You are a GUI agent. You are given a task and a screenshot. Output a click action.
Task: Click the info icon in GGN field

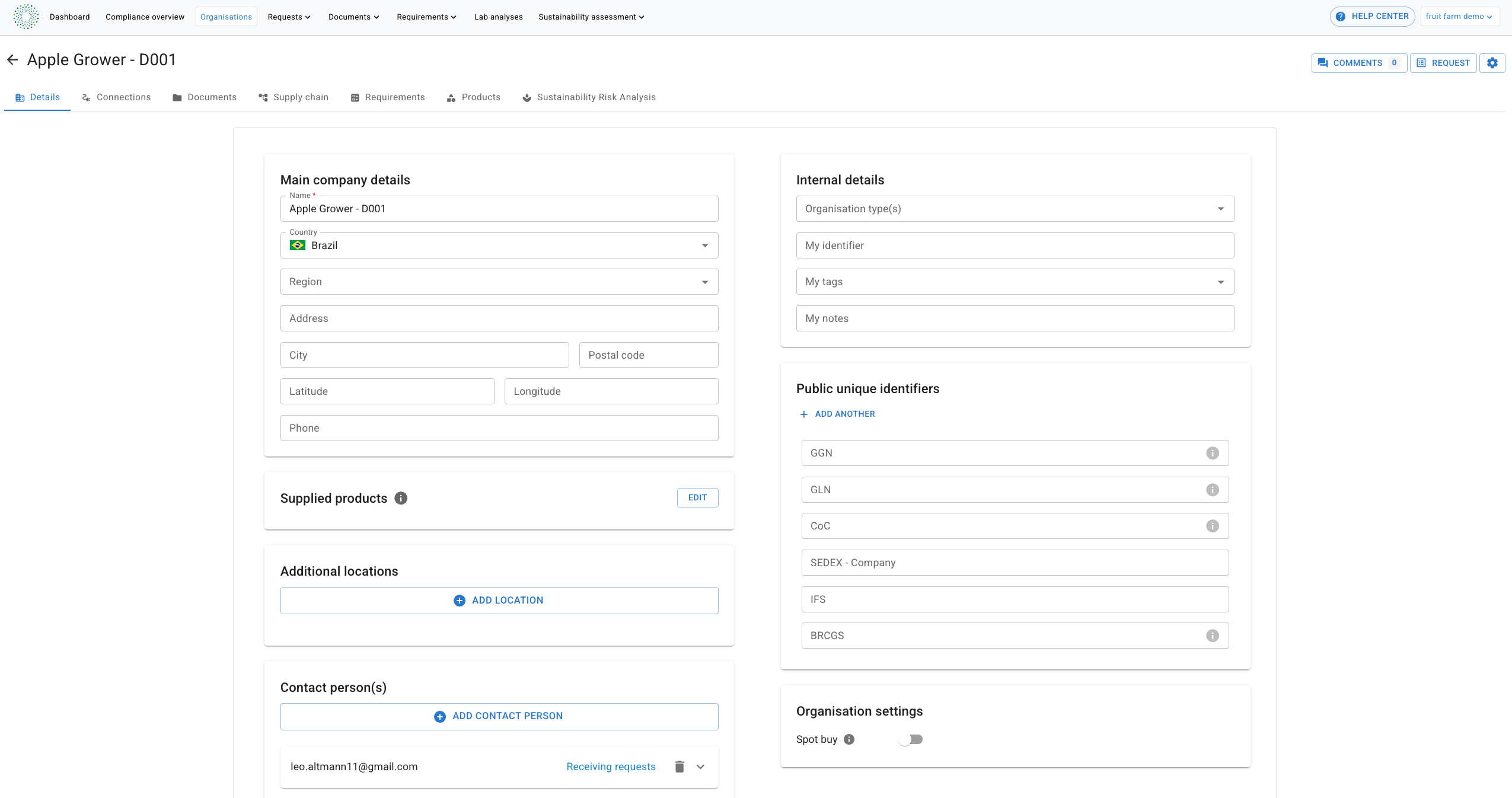coord(1213,453)
